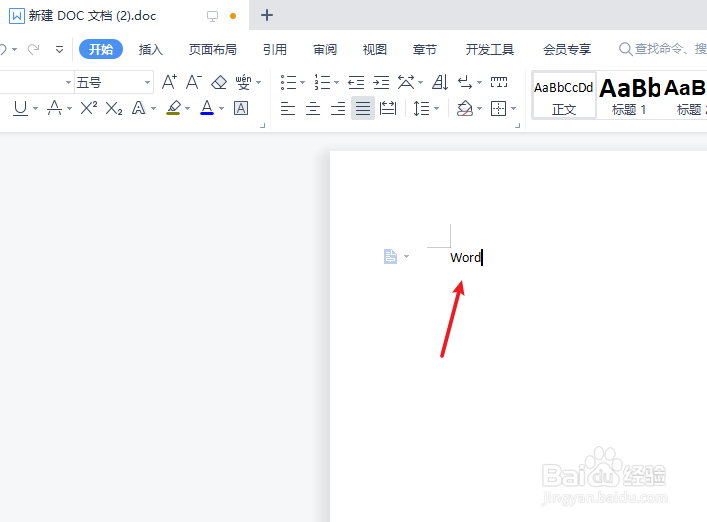Open the 引用 tab

(x=275, y=49)
